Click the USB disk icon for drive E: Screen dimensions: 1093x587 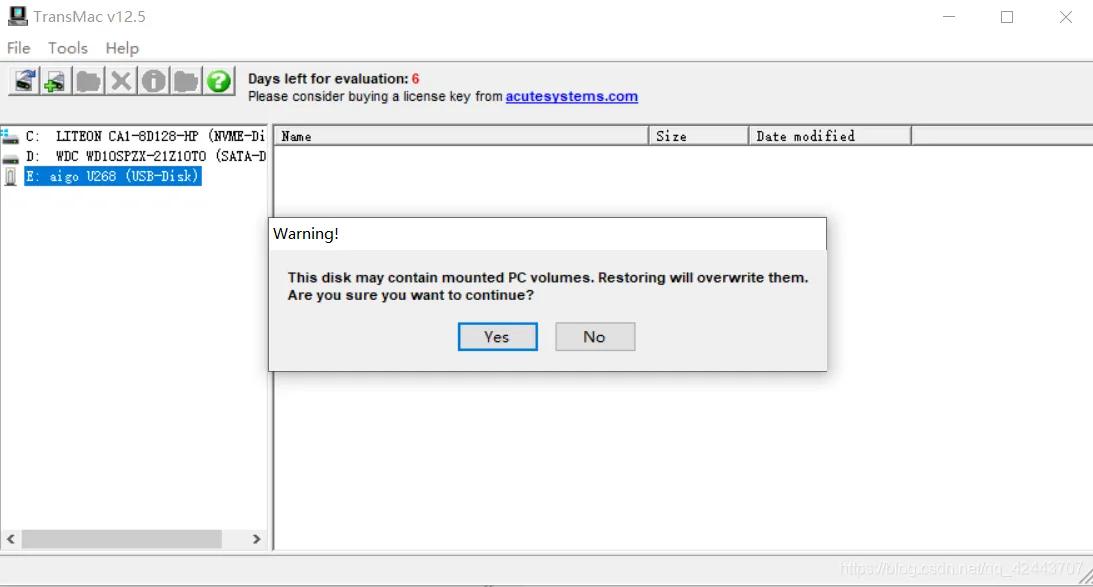10,176
